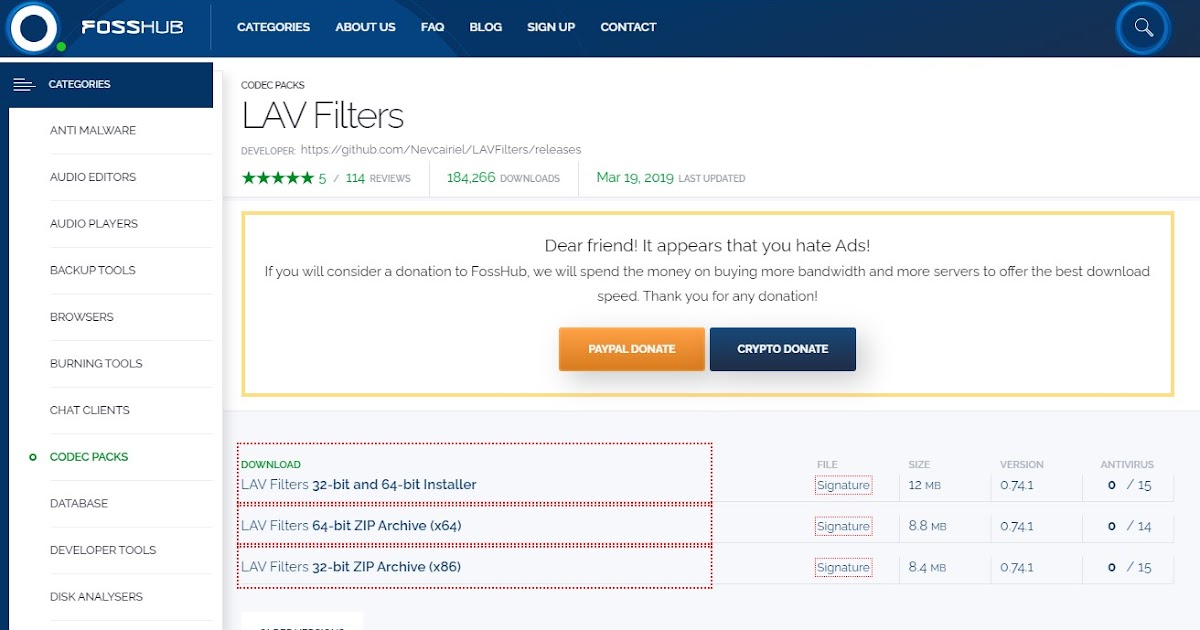The width and height of the screenshot is (1200, 630).
Task: Open the Burning Tools category
Action: 96,364
